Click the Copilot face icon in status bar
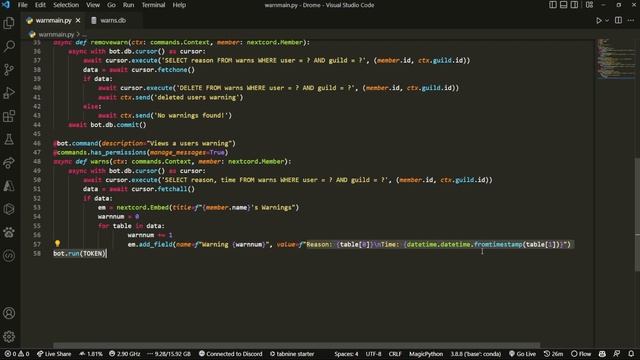This screenshot has width=640, height=360. (602, 354)
